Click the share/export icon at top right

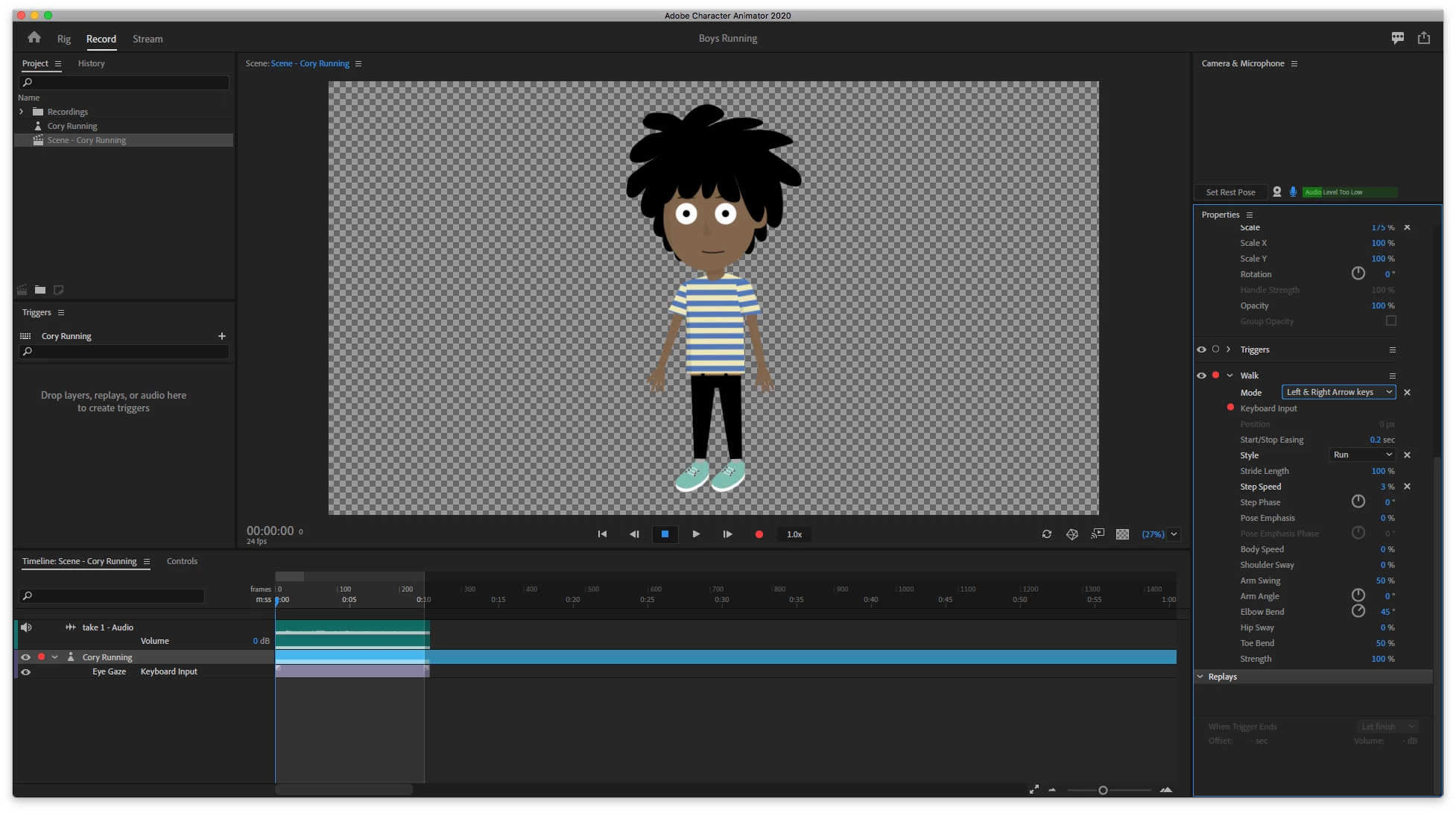coord(1423,38)
